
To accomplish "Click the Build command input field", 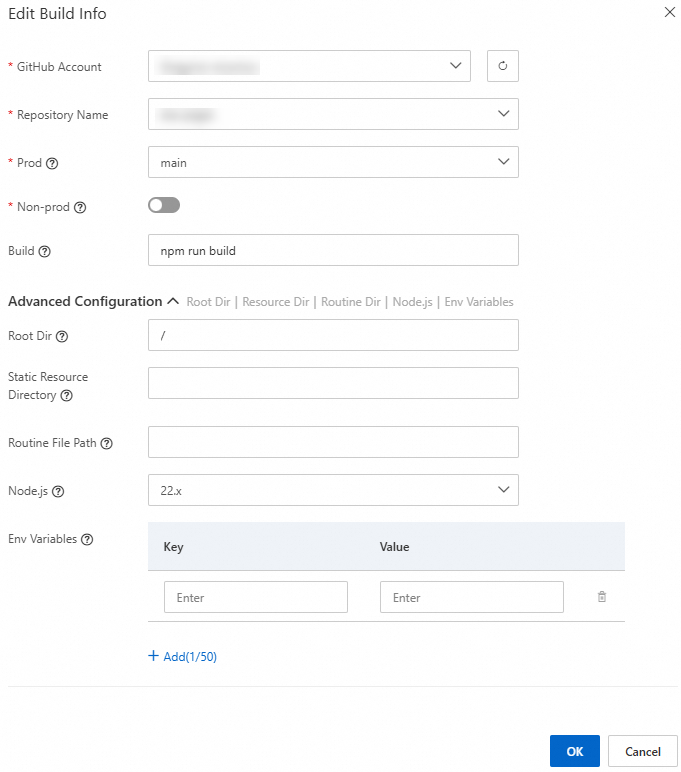I will (333, 250).
